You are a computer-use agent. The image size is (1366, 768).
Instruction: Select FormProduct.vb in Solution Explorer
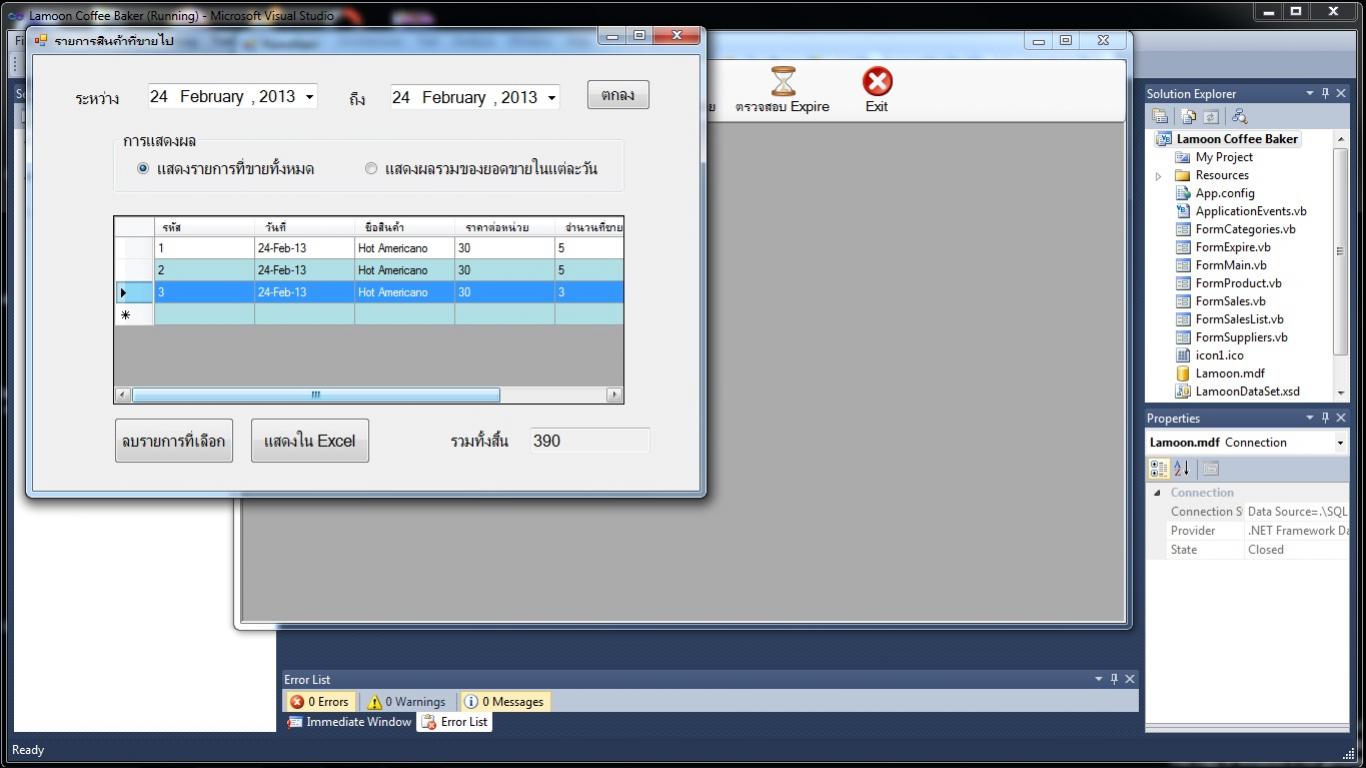1238,283
